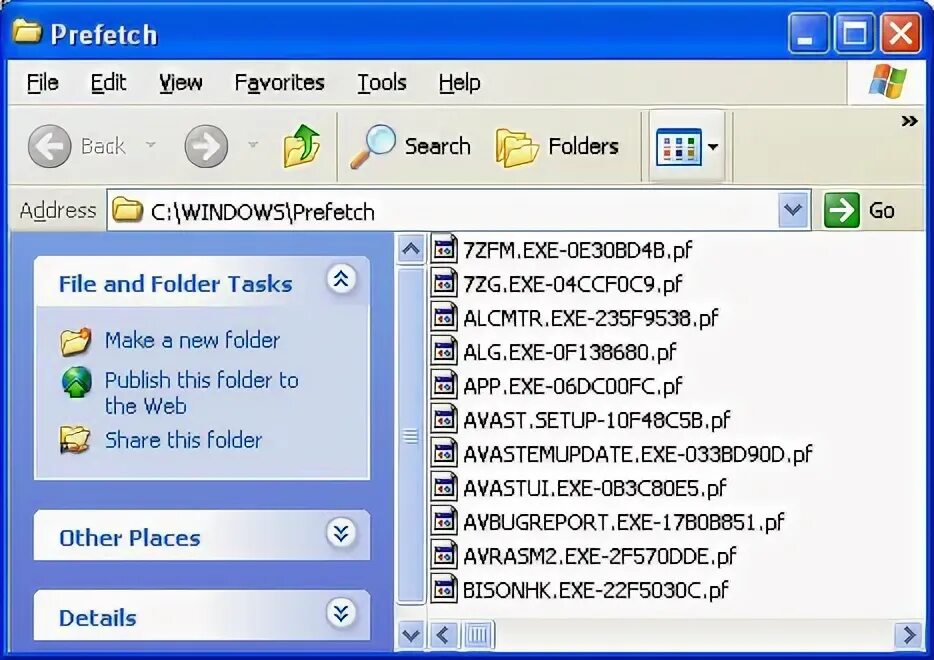Click the APP.EXE prefetch file icon
This screenshot has width=934, height=660.
point(444,385)
